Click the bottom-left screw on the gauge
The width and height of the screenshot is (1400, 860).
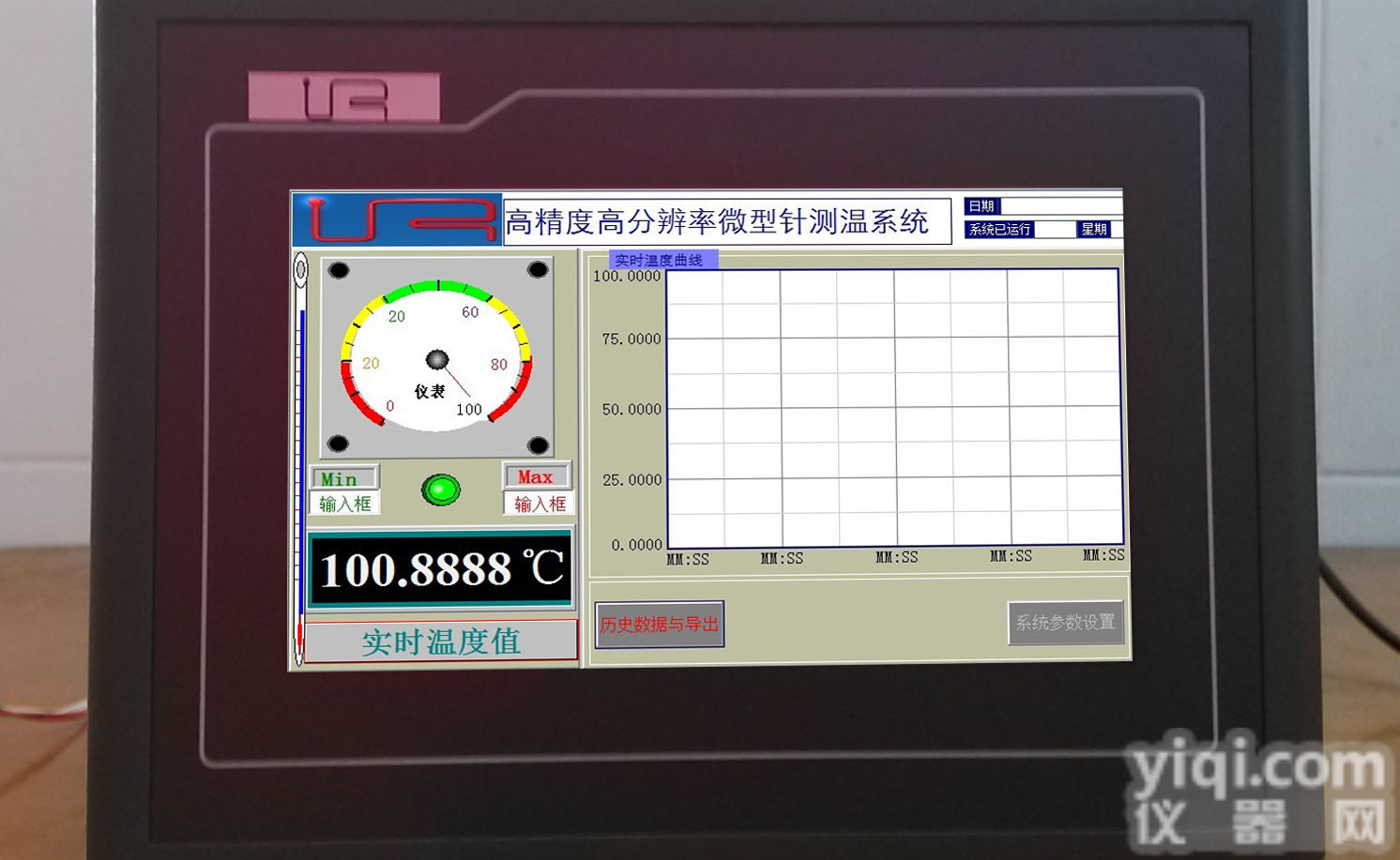pyautogui.click(x=339, y=444)
